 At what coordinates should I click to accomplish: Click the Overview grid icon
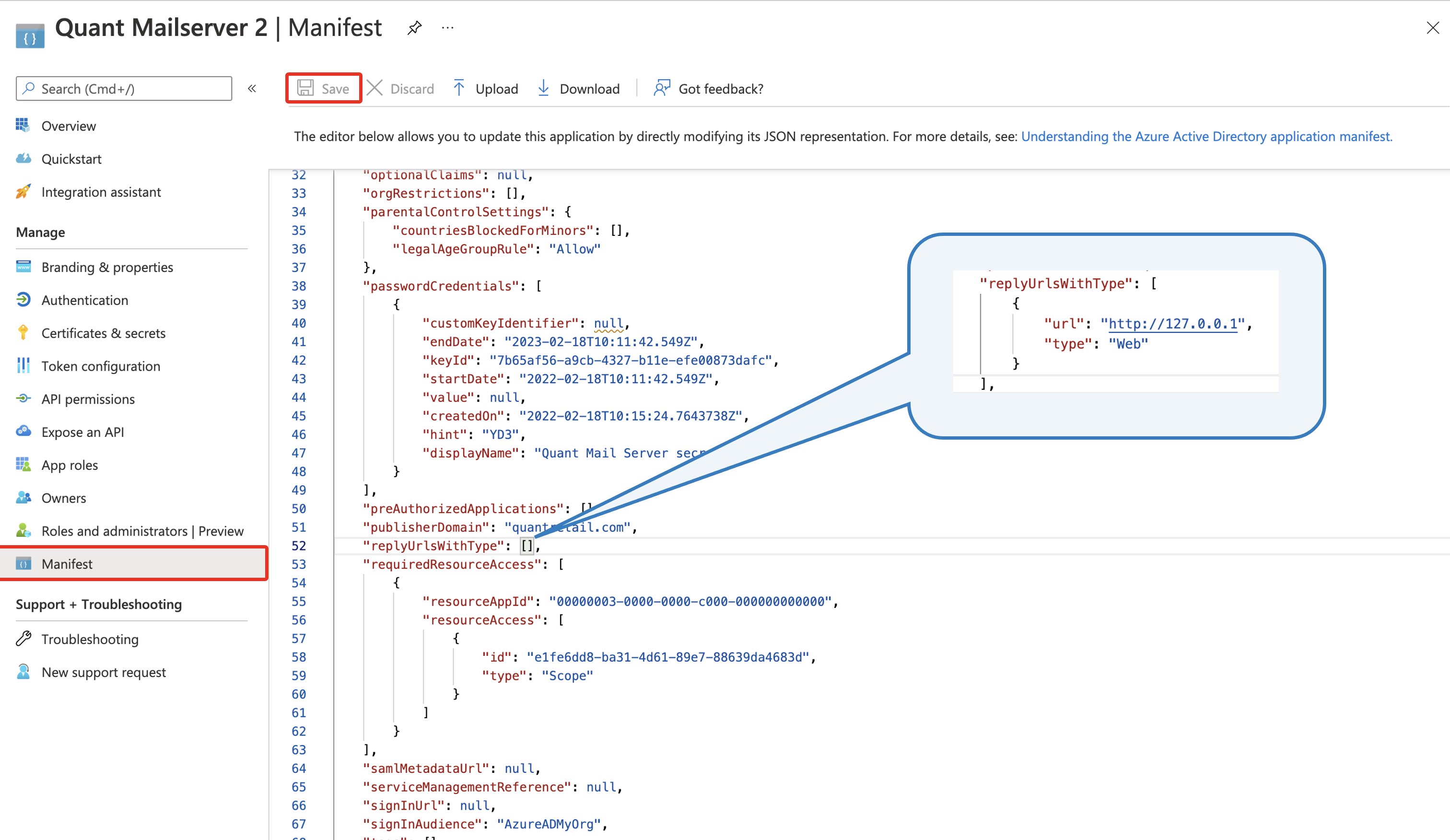click(23, 126)
